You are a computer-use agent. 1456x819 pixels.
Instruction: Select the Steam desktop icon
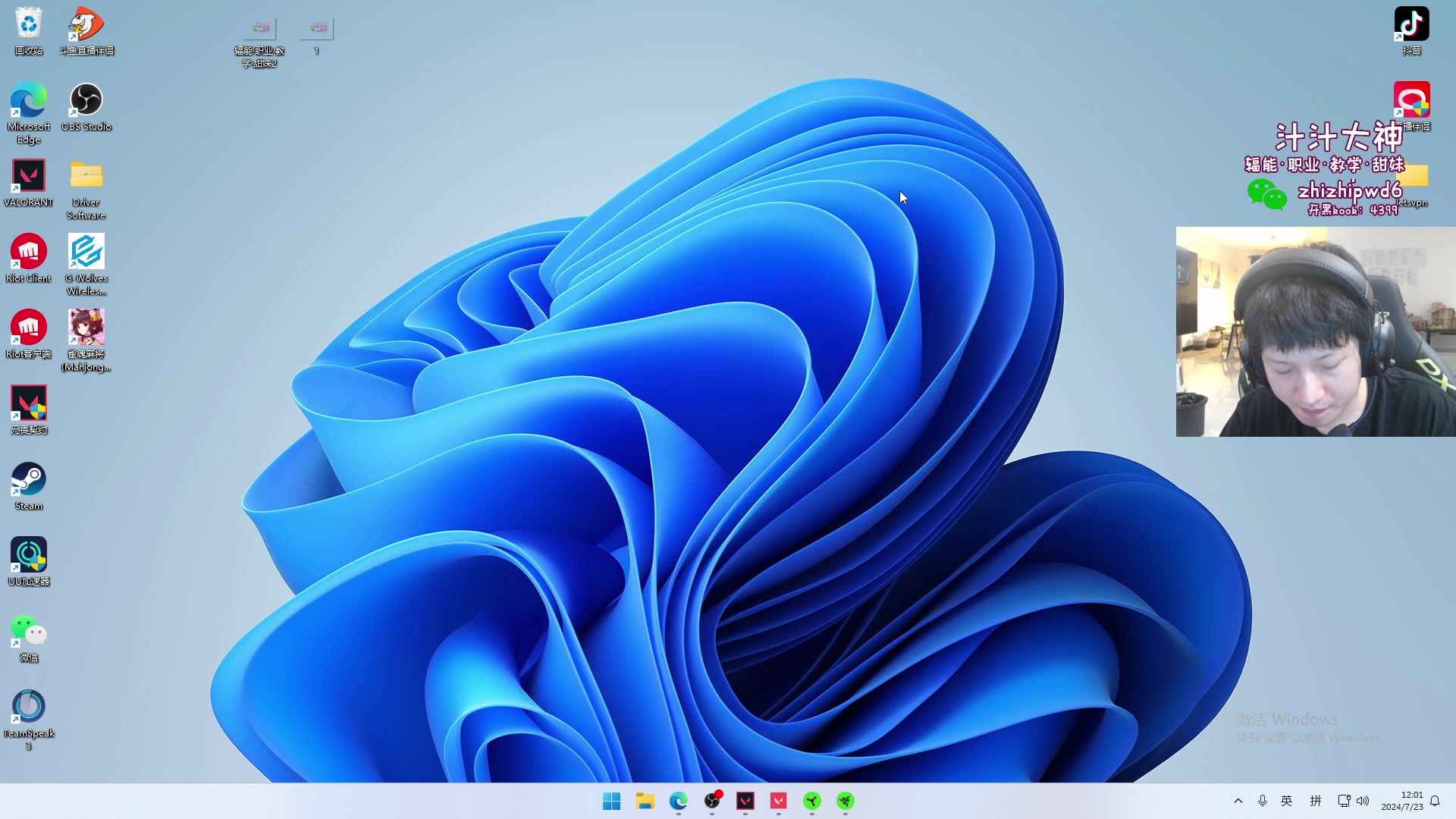pos(29,479)
